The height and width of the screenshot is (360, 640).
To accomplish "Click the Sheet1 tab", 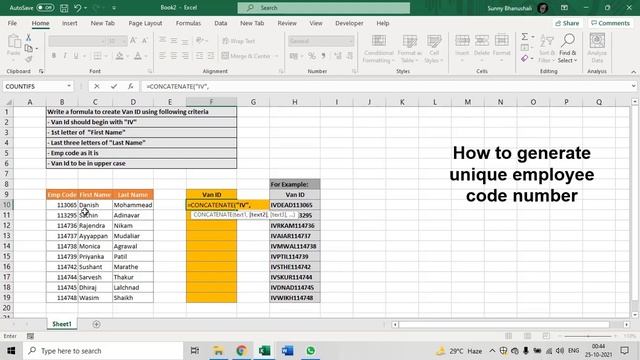I will click(x=62, y=324).
